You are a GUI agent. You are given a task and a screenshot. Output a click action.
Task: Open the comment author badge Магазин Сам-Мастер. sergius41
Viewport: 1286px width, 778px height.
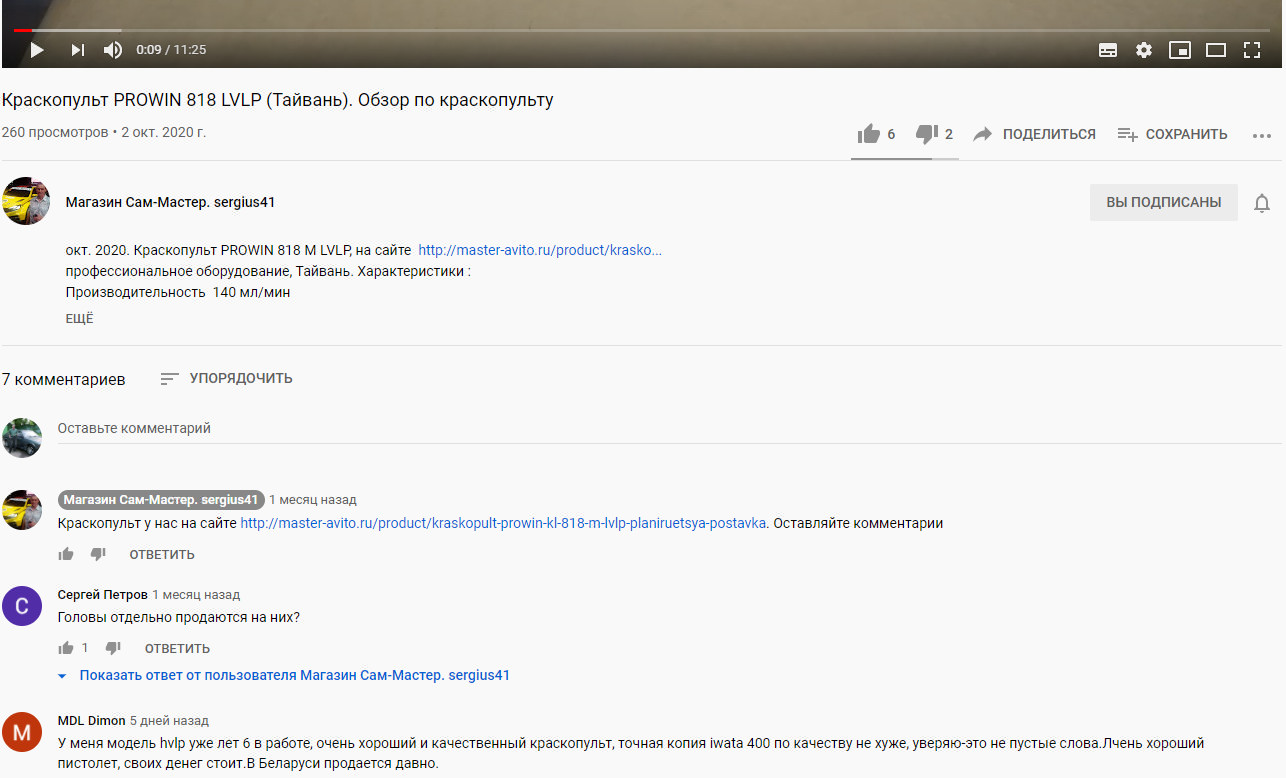coord(161,499)
